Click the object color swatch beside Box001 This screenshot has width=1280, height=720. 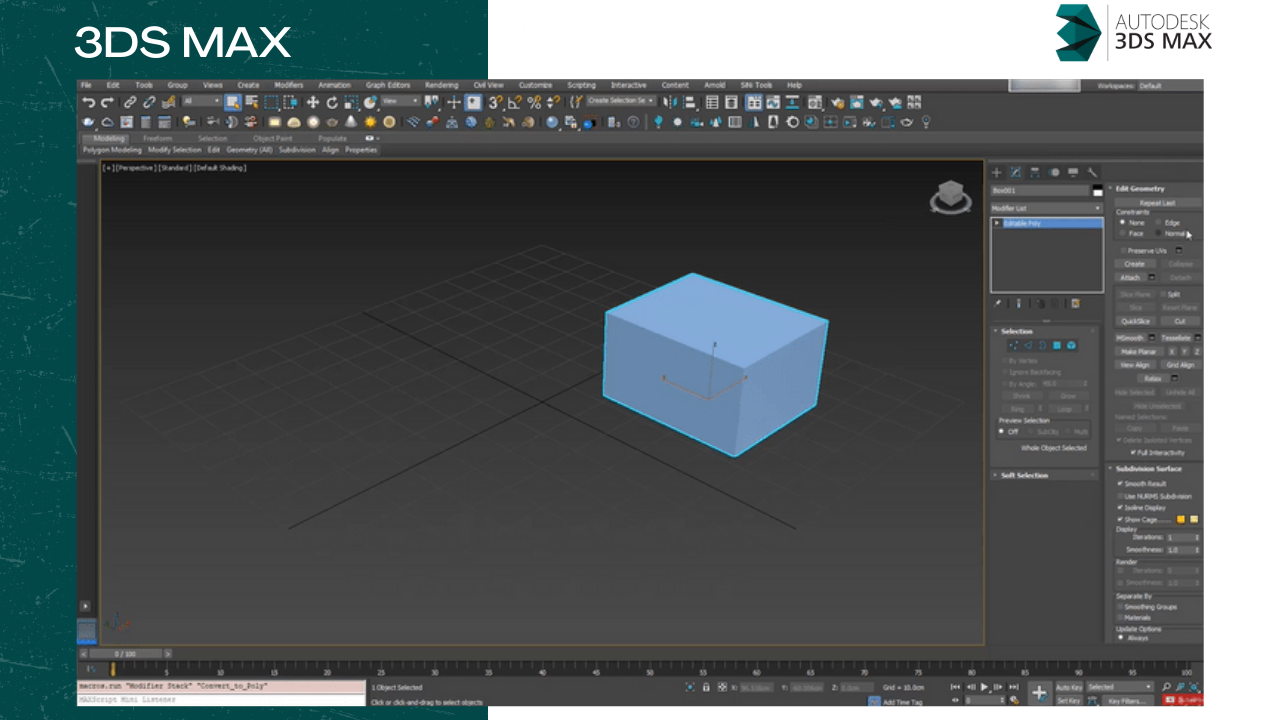pos(1097,190)
